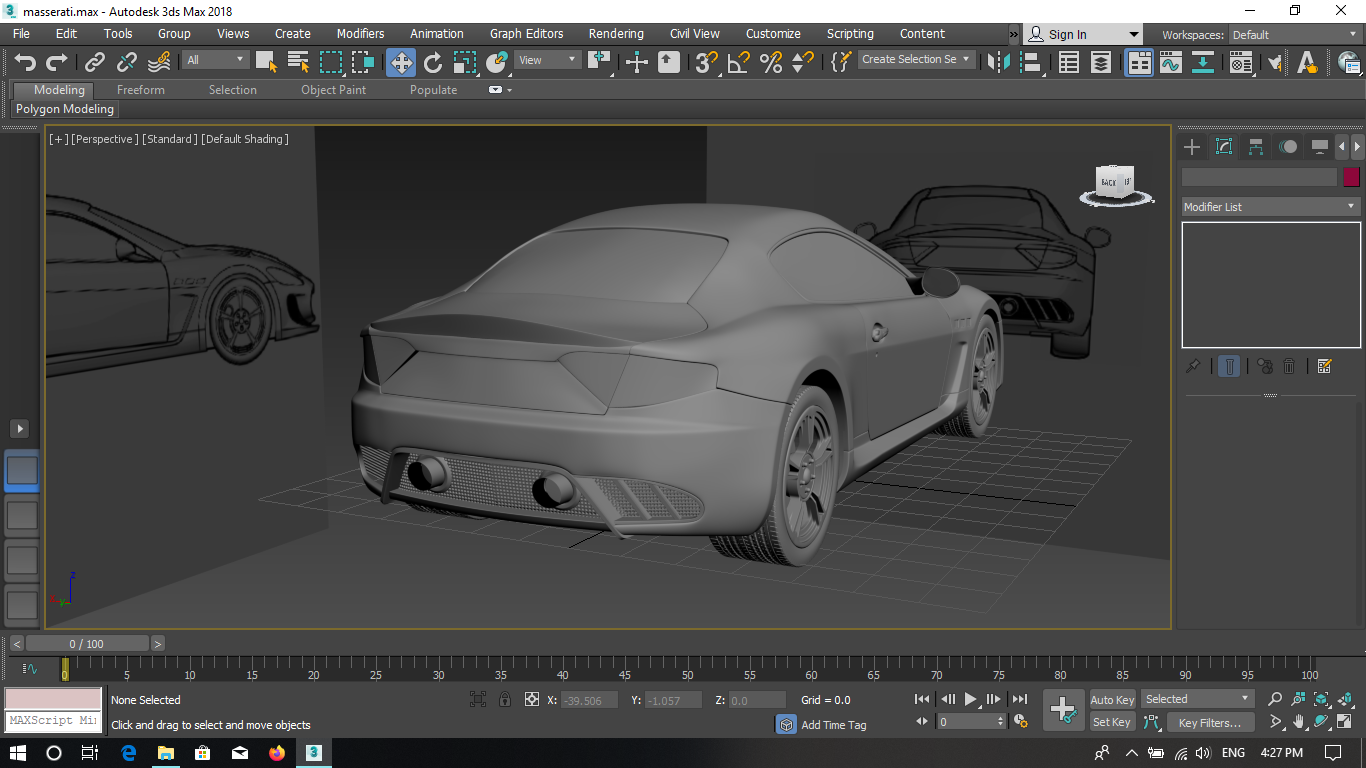Click the Orbit viewport icon
Screen dimensions: 1366x768
pos(1321,721)
